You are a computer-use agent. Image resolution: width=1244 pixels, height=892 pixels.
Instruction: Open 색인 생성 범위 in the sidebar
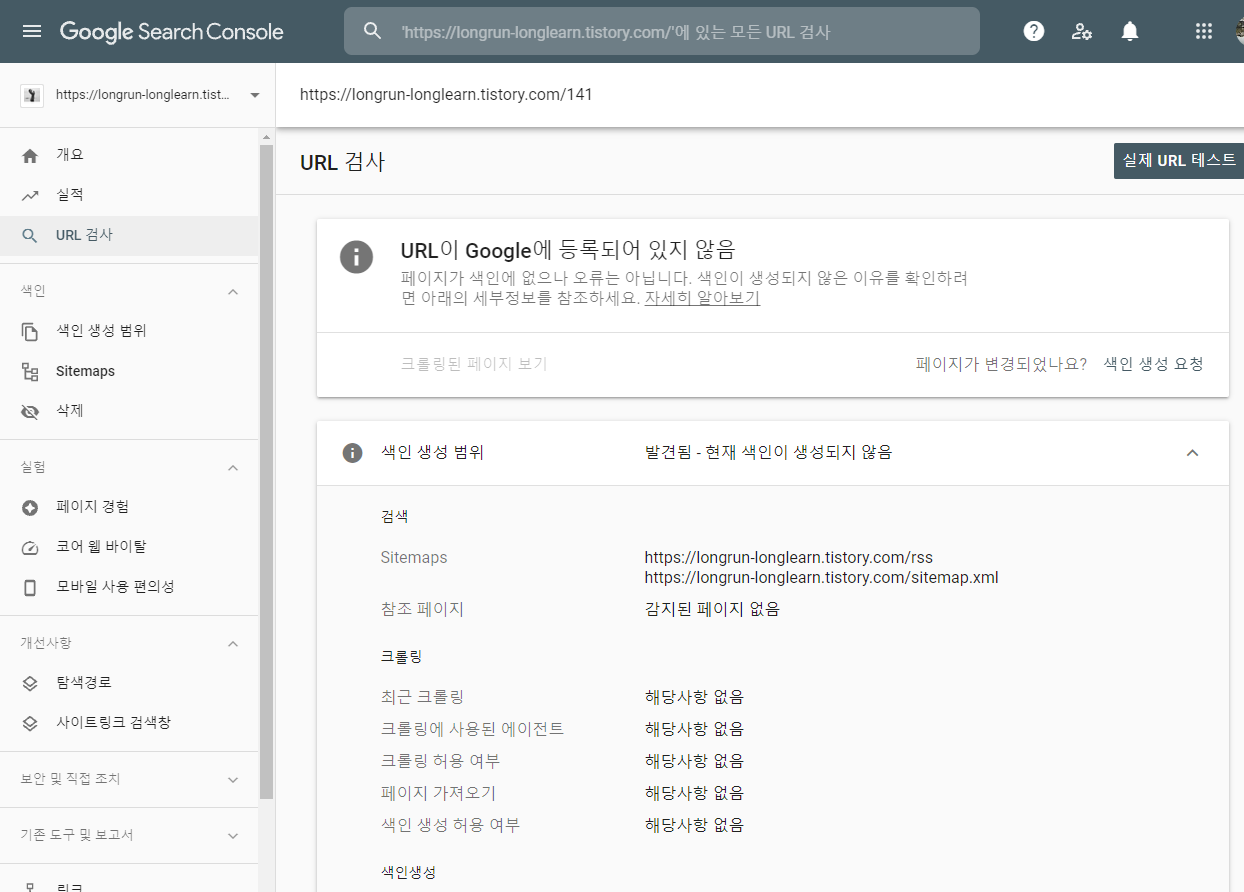tap(129, 331)
